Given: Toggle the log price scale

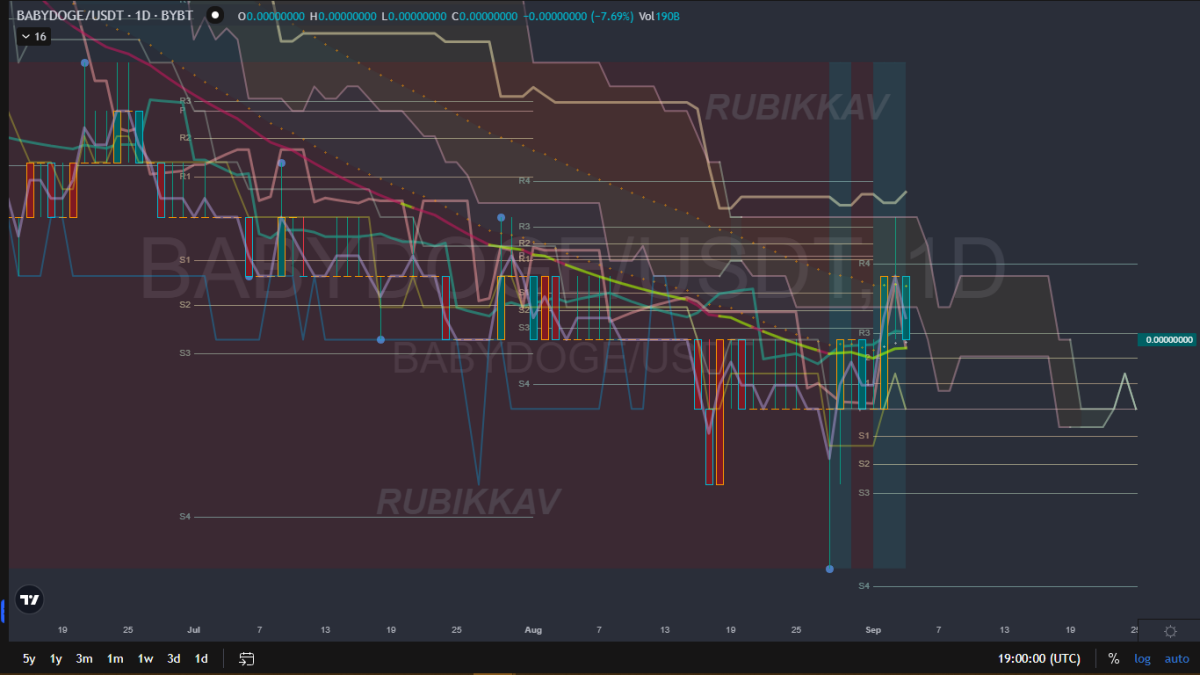Looking at the screenshot, I should tap(1142, 659).
